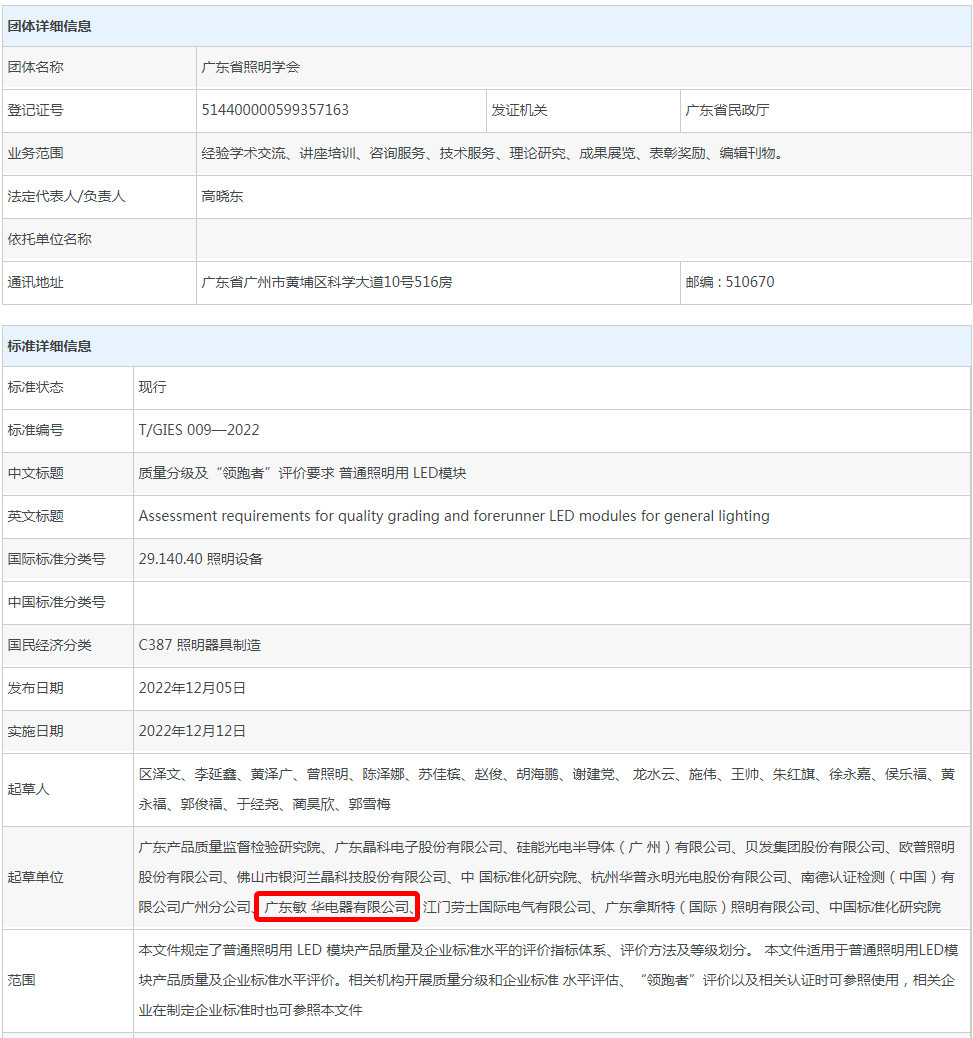Screen dimensions: 973x1038
Task: Click the empty 依托单位名称 value cell
Action: 583,239
